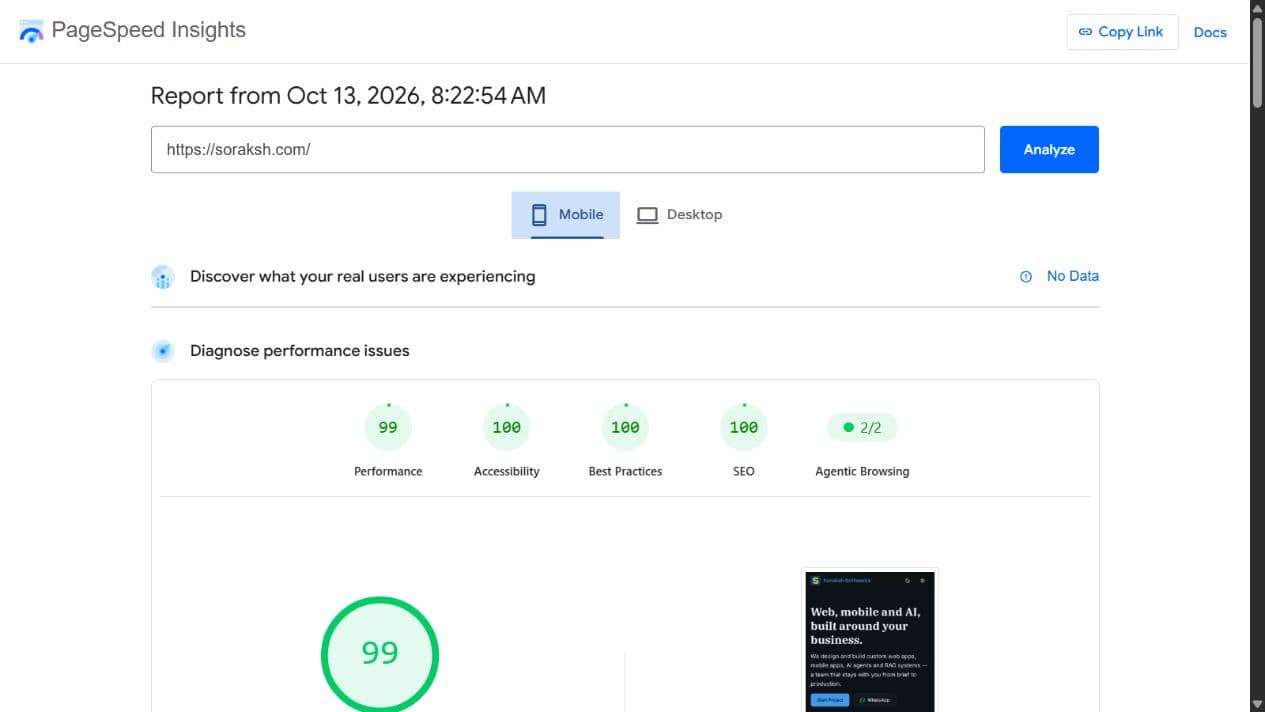1265x712 pixels.
Task: Switch to the Mobile tab
Action: pos(566,215)
